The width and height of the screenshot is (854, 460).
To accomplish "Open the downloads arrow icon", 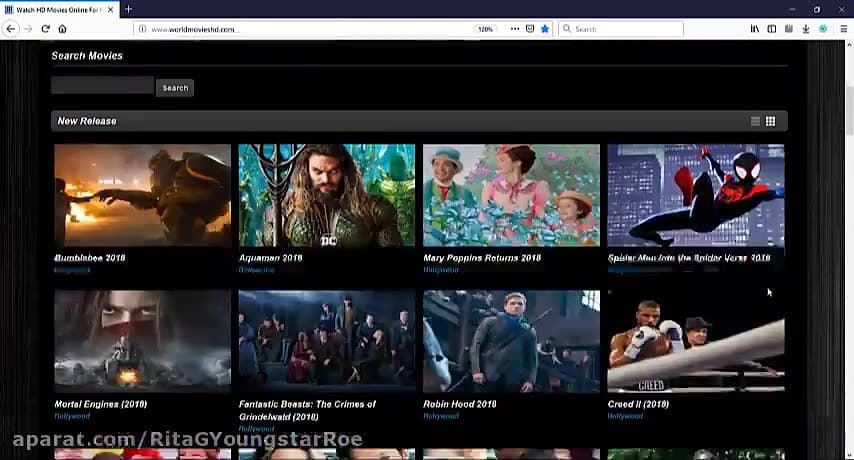I will click(806, 29).
